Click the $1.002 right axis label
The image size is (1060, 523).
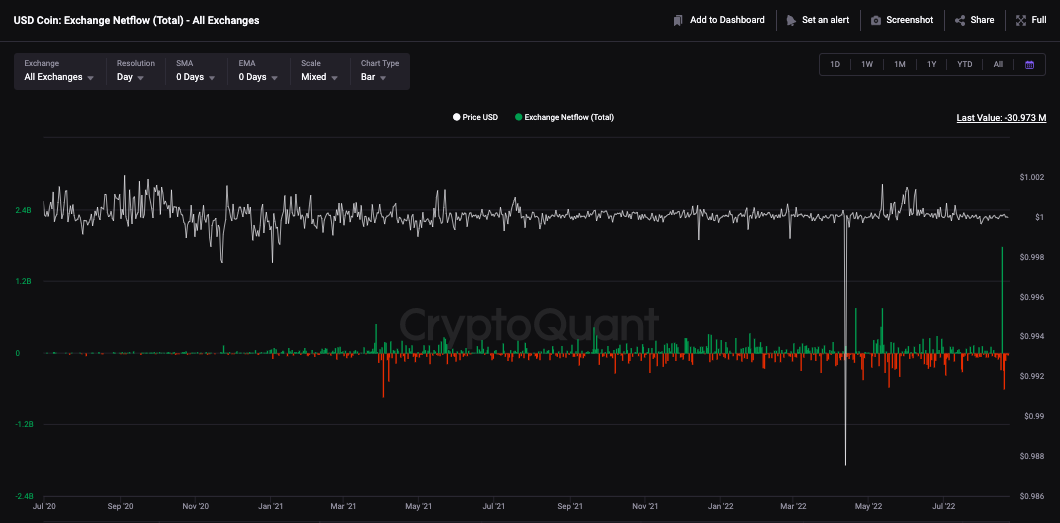(1032, 178)
